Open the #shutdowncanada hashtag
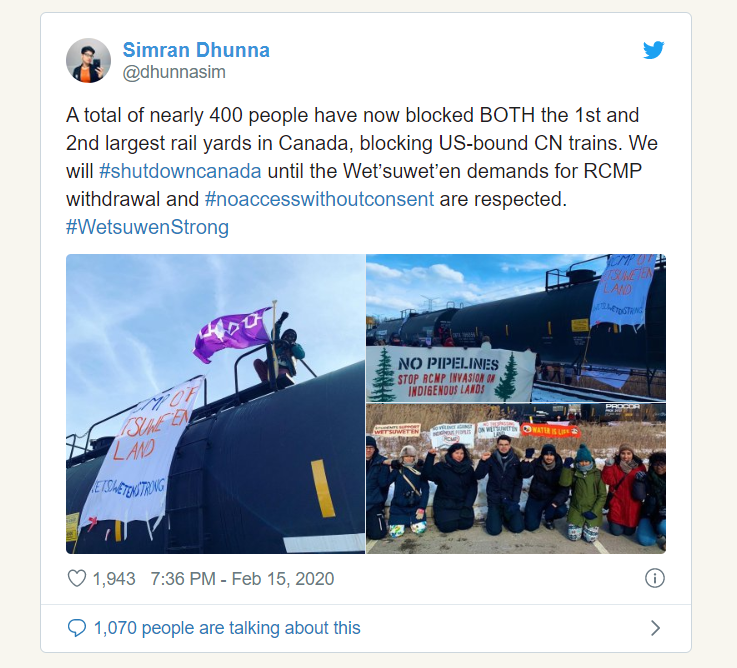The height and width of the screenshot is (668, 737). (x=180, y=171)
